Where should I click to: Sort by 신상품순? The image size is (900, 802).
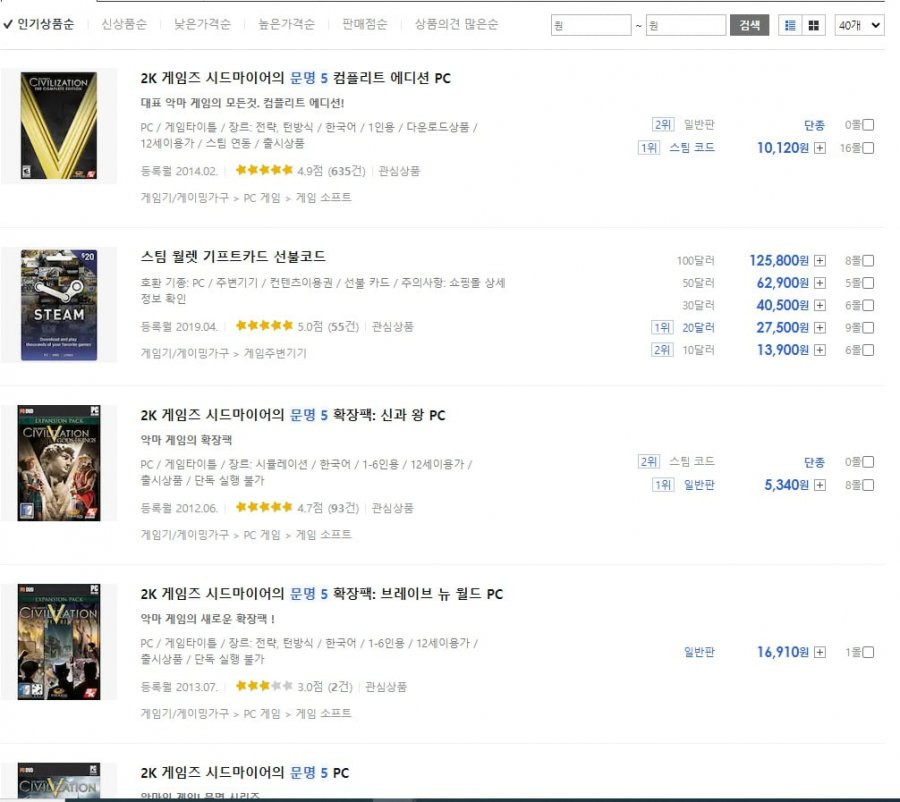pos(124,24)
